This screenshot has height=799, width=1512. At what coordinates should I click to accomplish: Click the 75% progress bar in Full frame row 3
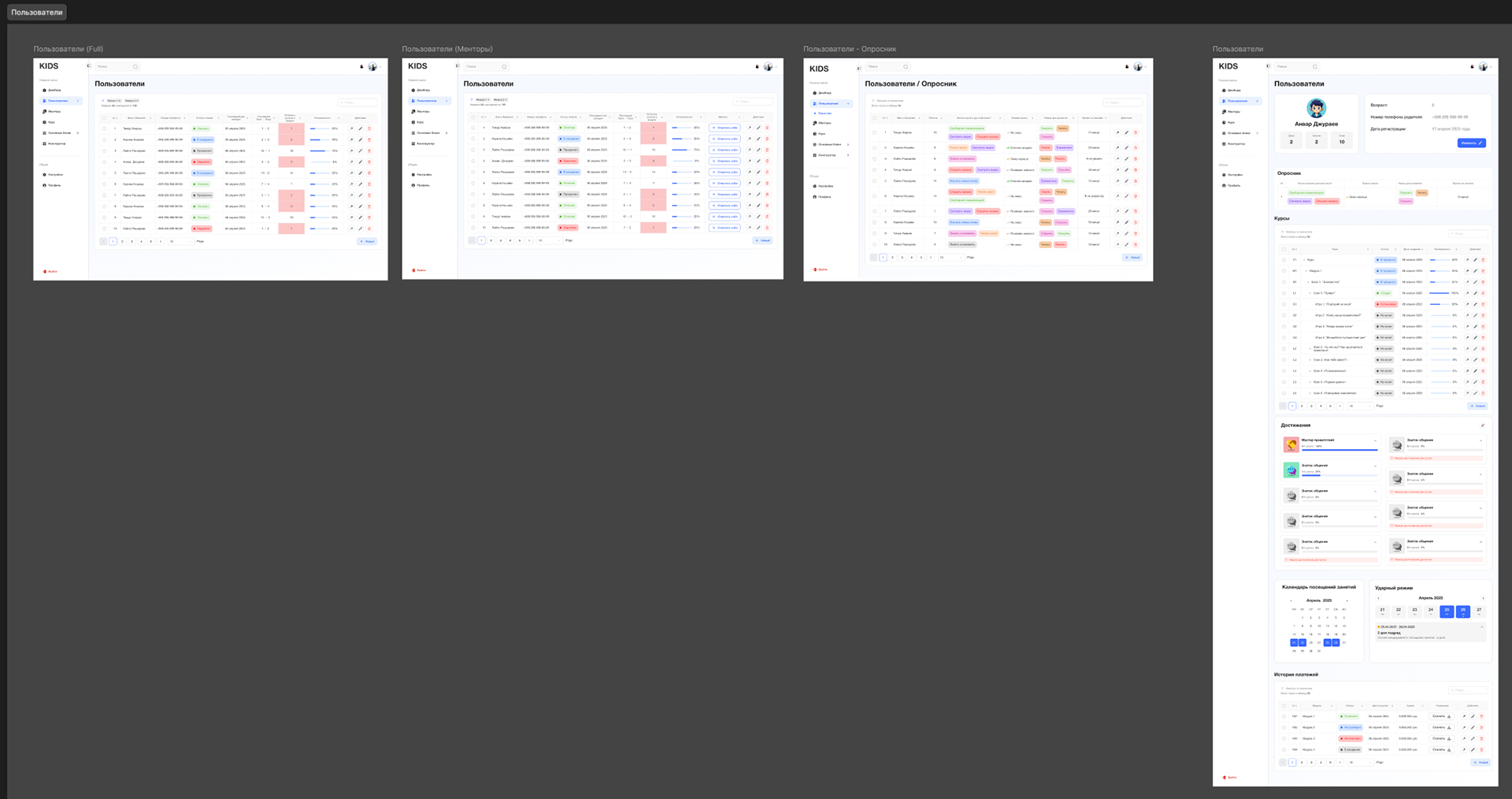pyautogui.click(x=320, y=151)
